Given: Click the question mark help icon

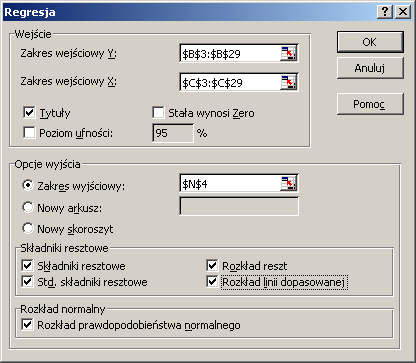Looking at the screenshot, I should pyautogui.click(x=385, y=12).
